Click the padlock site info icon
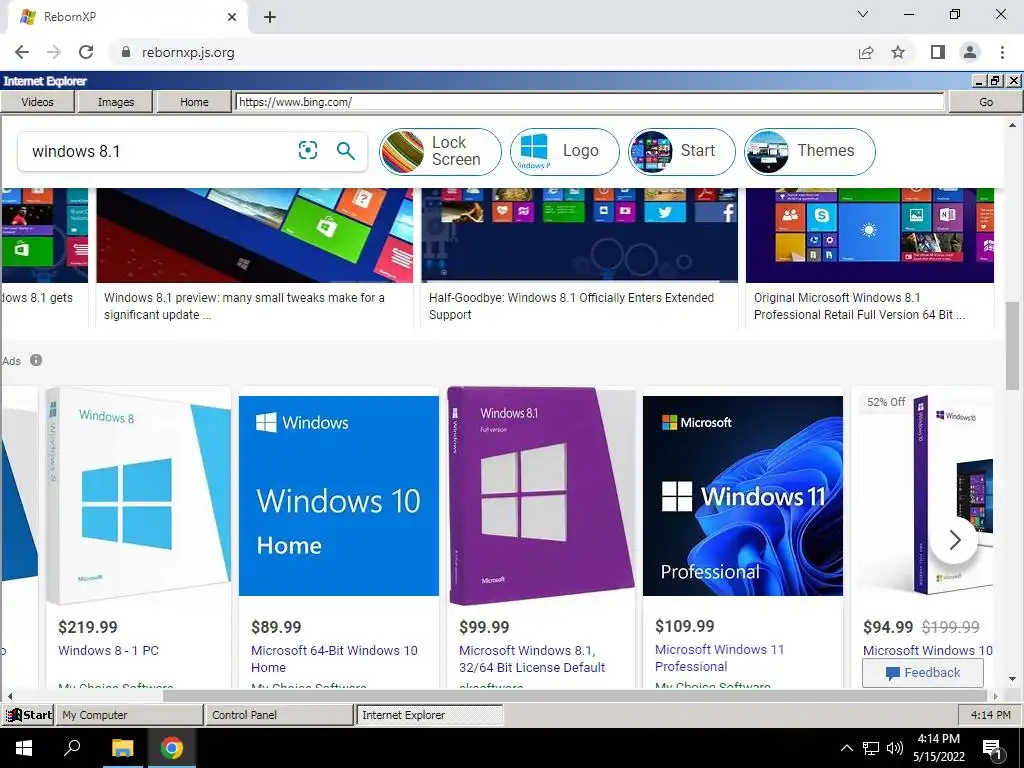Image resolution: width=1024 pixels, height=768 pixels. pos(126,52)
